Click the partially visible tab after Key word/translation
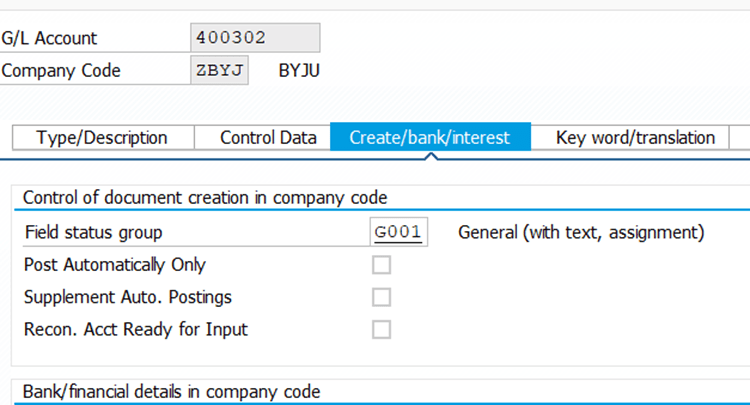This screenshot has height=405, width=750. point(742,138)
